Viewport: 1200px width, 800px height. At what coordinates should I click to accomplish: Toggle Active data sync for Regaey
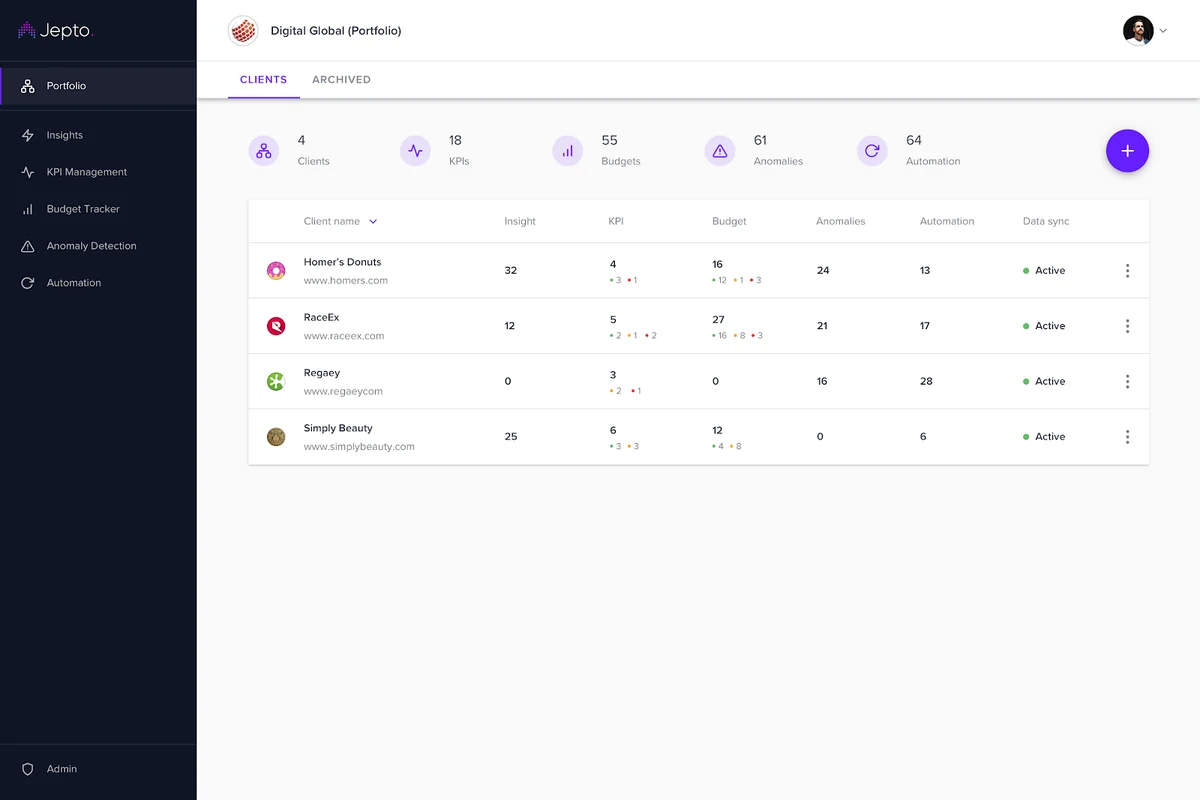(x=1043, y=381)
